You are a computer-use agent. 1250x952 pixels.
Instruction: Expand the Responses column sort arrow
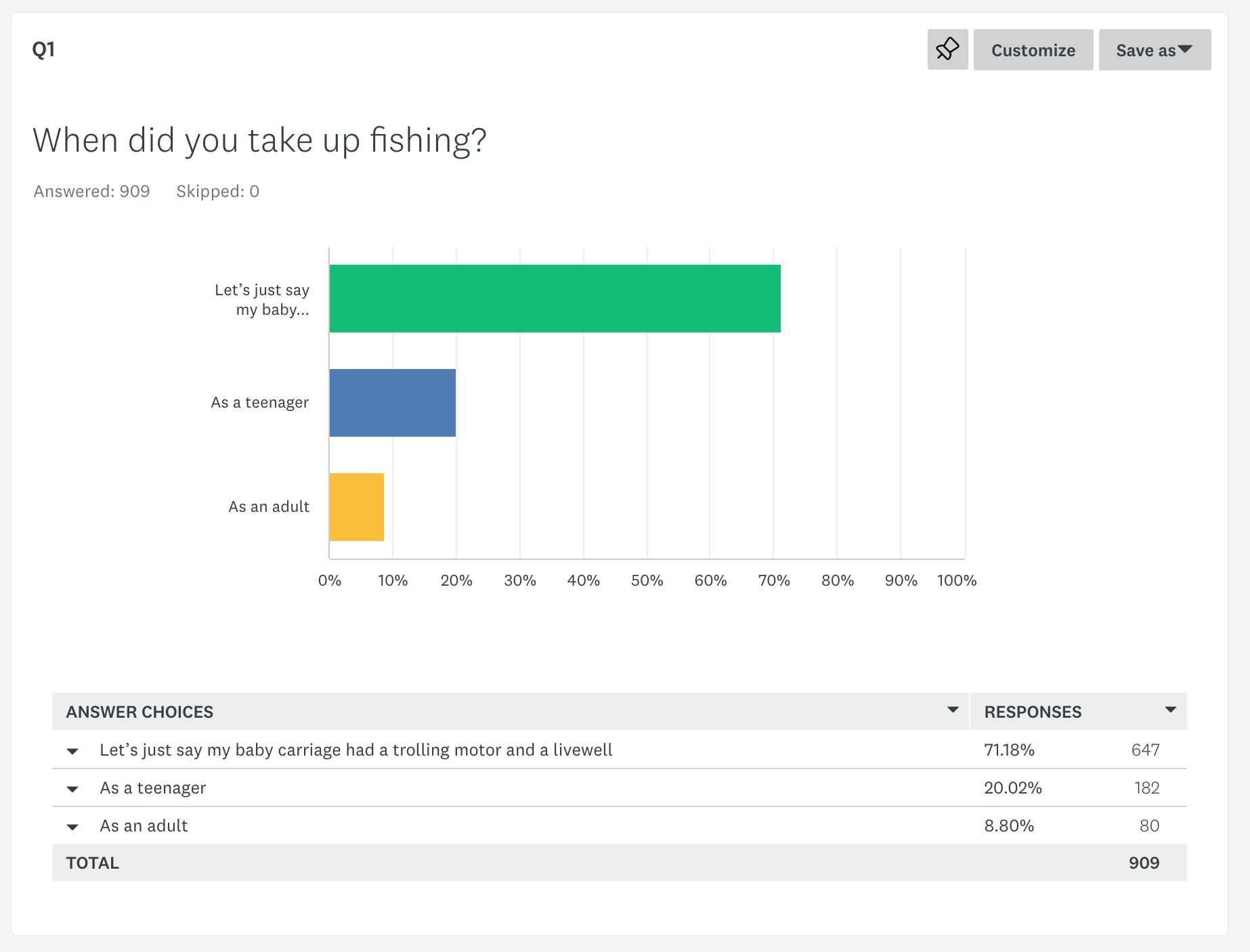click(1170, 710)
